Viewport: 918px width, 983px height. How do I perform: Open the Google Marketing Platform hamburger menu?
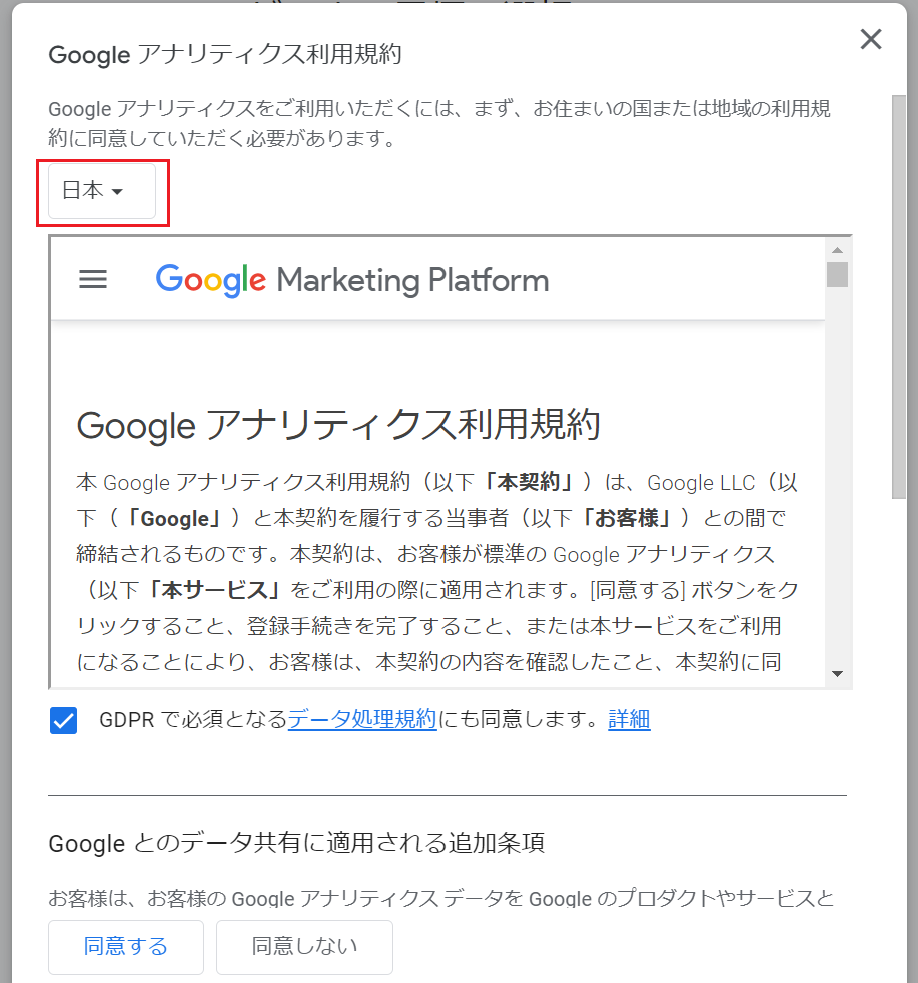[93, 279]
